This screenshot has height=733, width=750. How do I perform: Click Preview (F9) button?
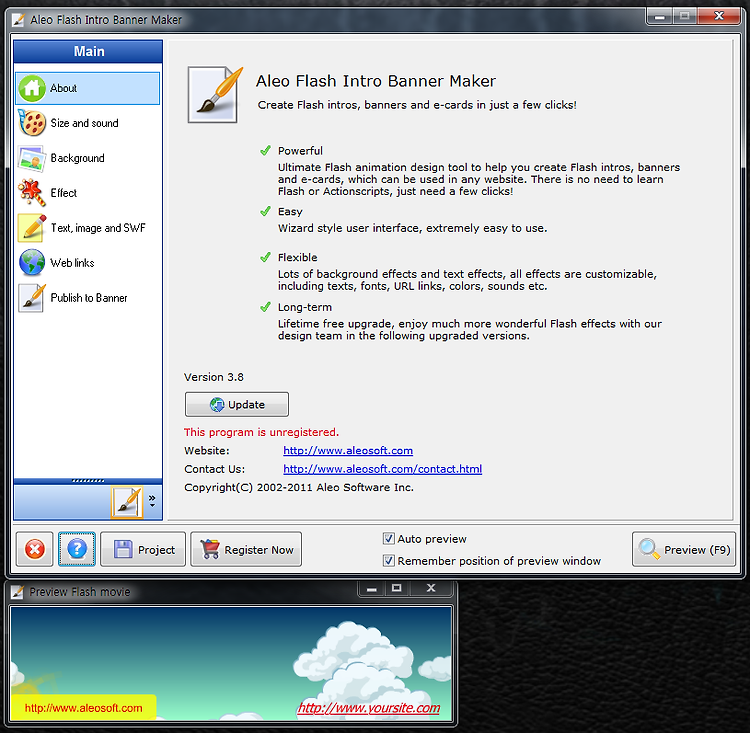(684, 549)
